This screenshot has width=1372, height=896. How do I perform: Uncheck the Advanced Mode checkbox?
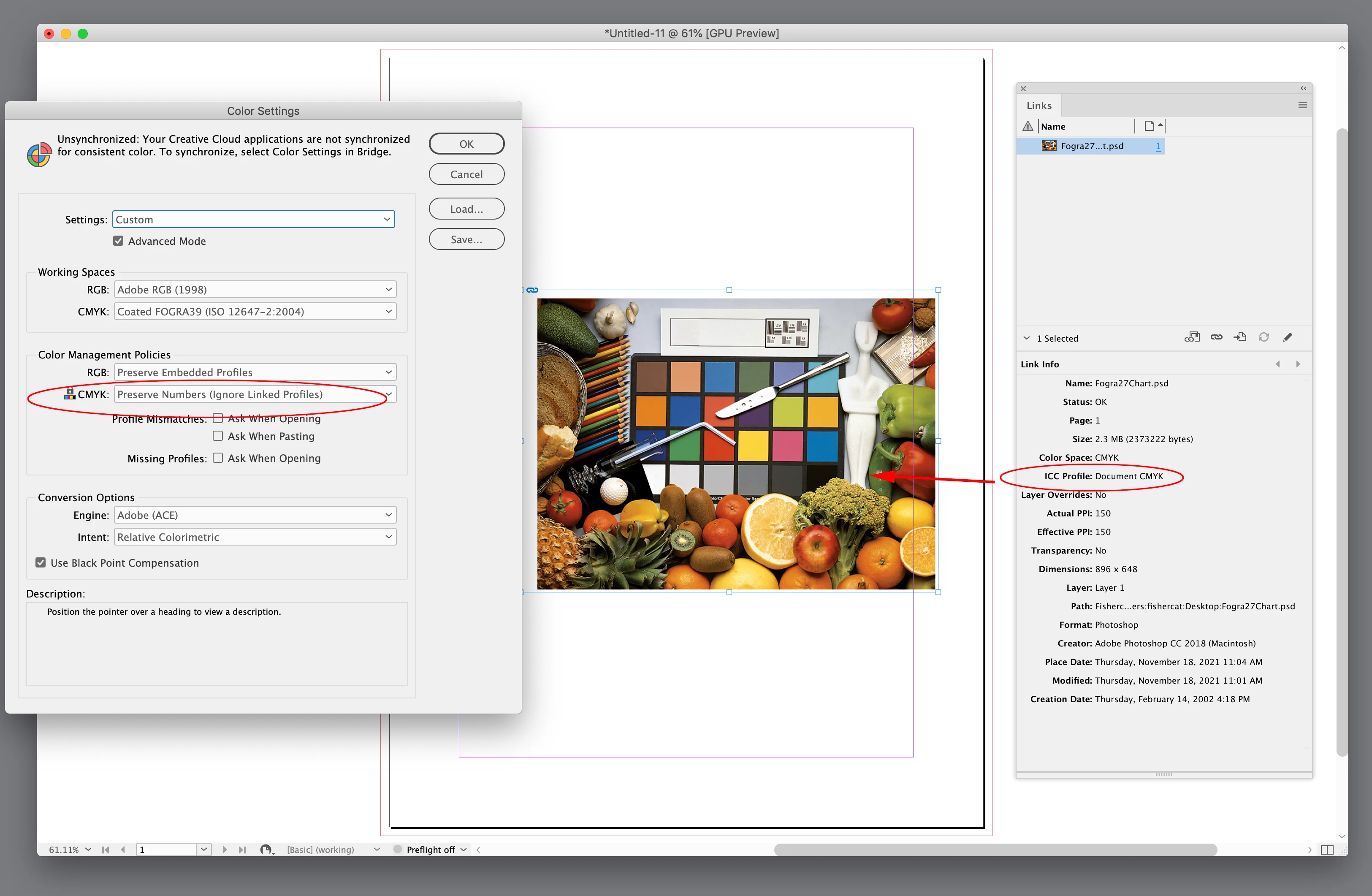(118, 241)
